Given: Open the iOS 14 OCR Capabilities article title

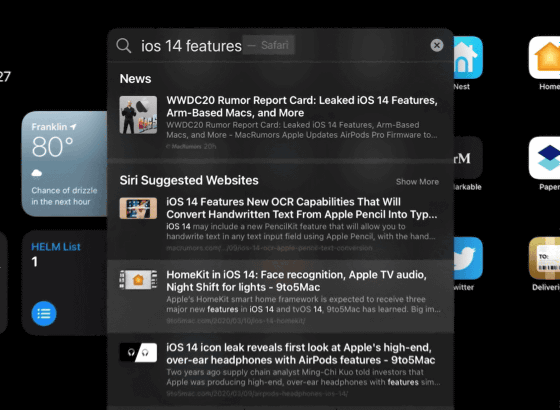Looking at the screenshot, I should pos(302,208).
